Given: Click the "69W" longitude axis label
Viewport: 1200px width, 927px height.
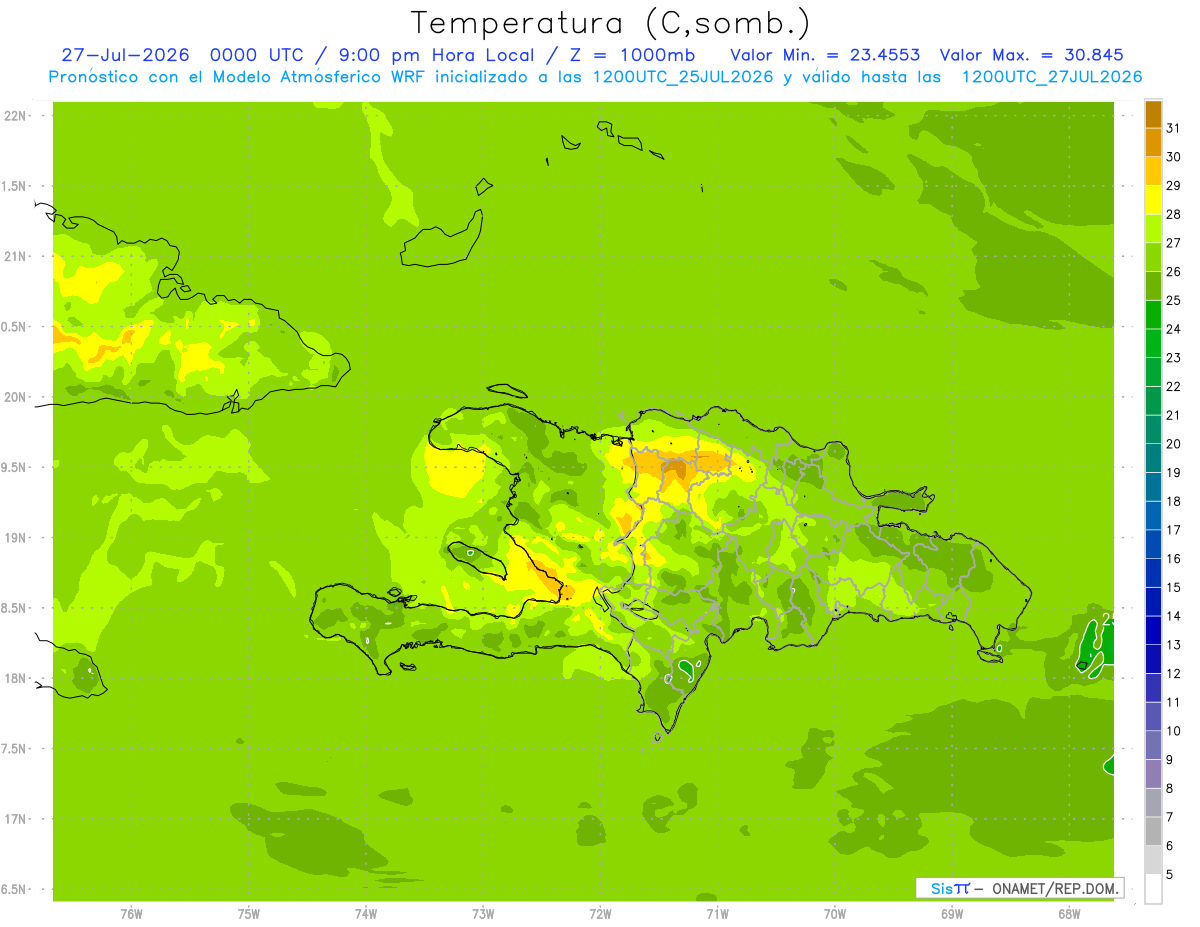Looking at the screenshot, I should (952, 914).
